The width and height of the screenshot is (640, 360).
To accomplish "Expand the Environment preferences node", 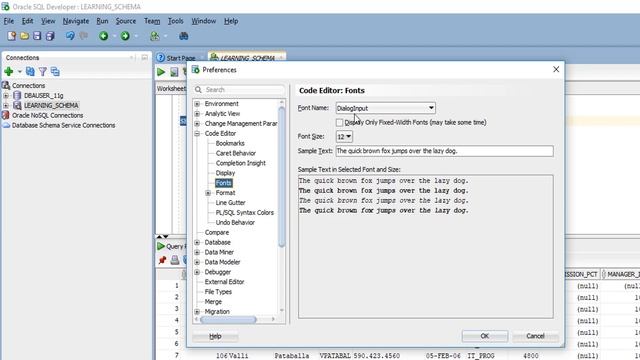I will click(197, 104).
